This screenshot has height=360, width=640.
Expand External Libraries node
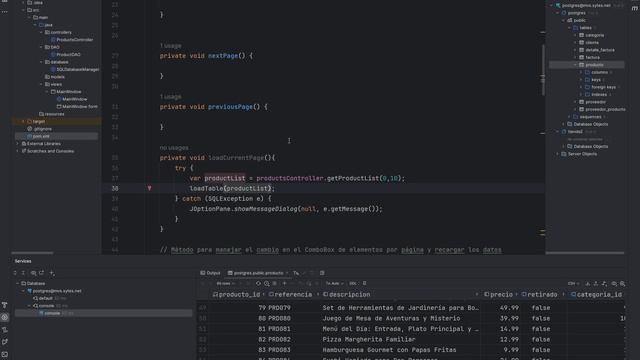(x=18, y=144)
